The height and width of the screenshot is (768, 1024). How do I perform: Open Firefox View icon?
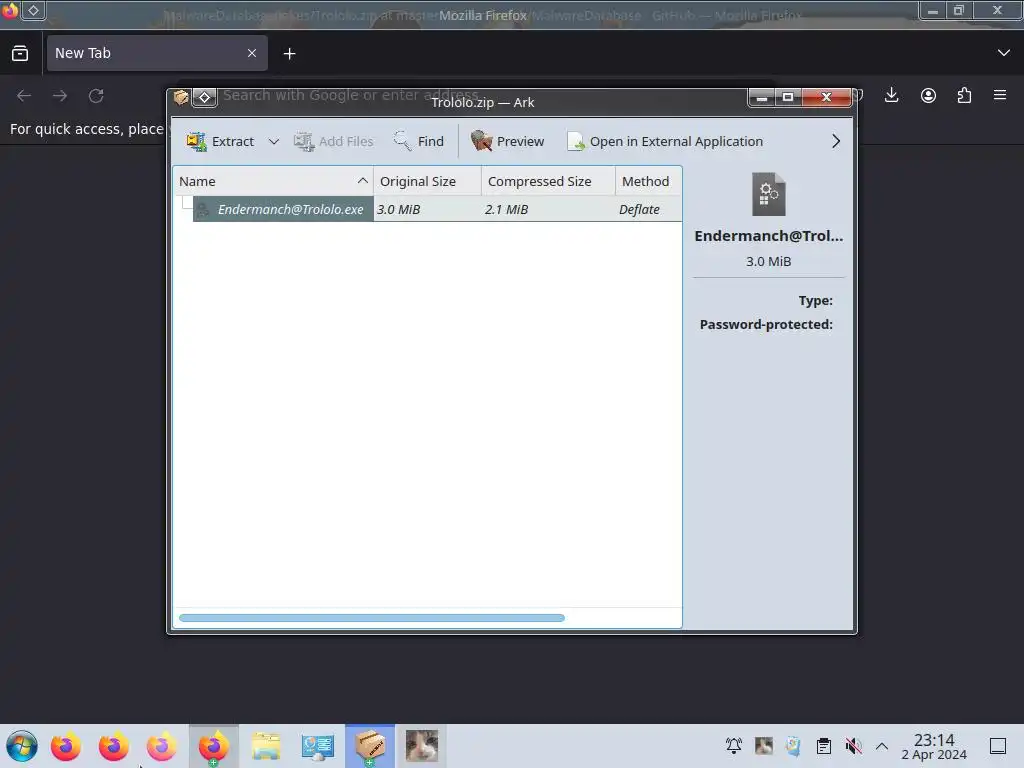20,53
